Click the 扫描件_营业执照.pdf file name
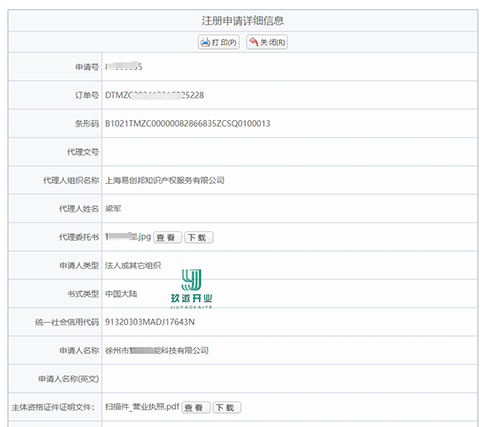This screenshot has height=427, width=500. pyautogui.click(x=142, y=407)
